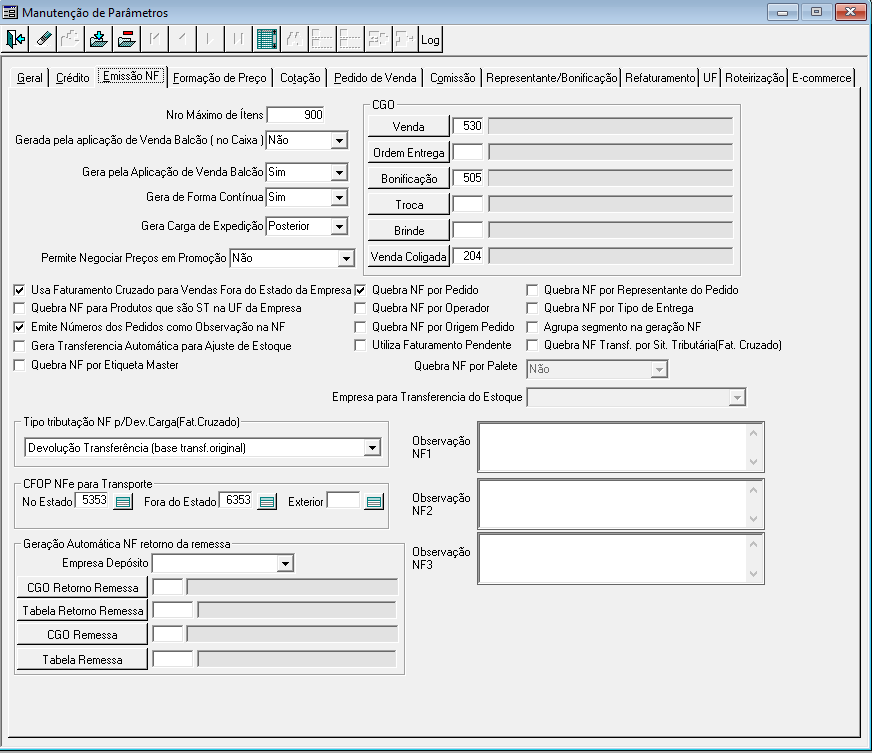Click the eraser clear icon in the toolbar
872x753 pixels.
click(x=43, y=39)
